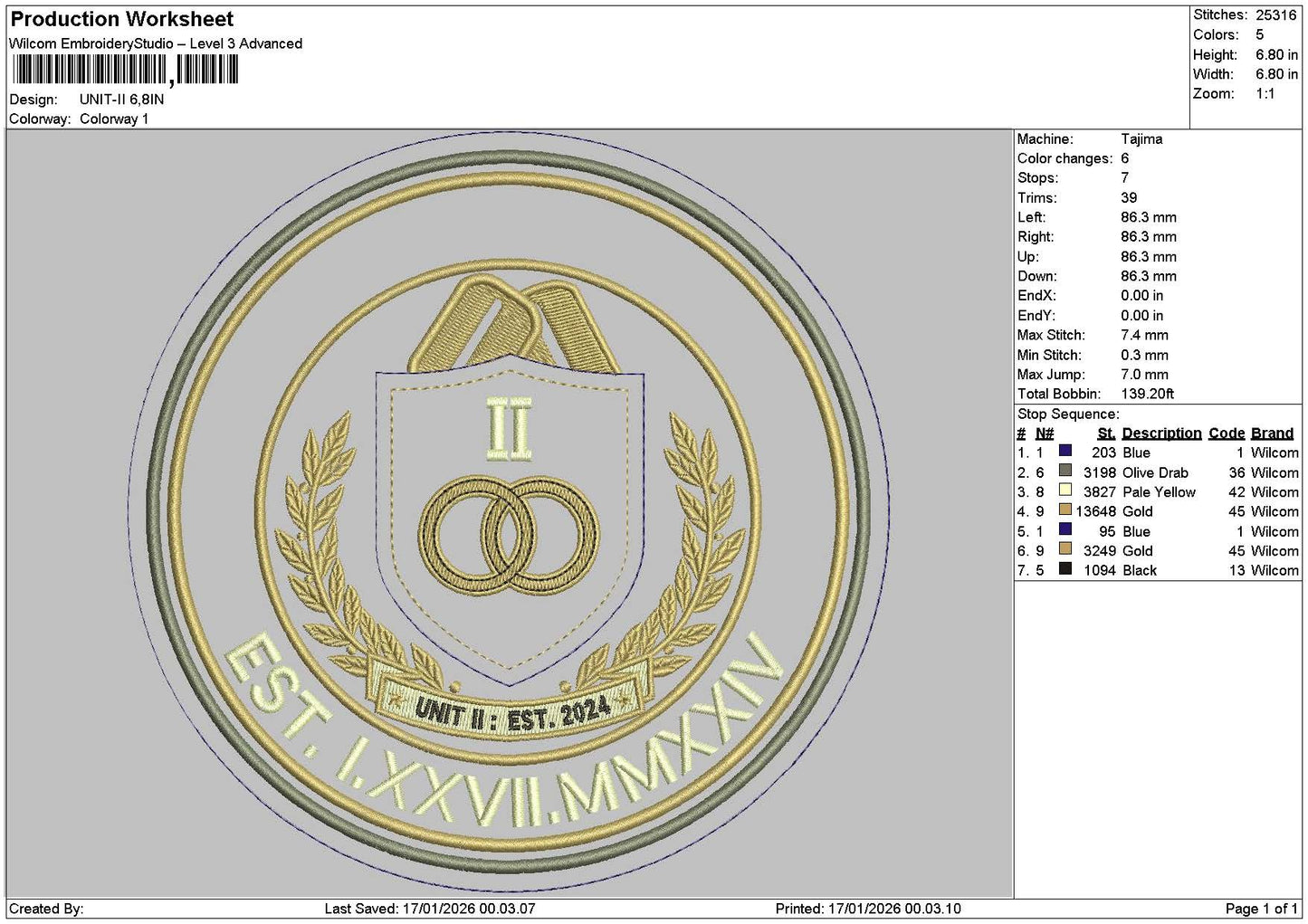This screenshot has width=1308, height=924.
Task: Click the Min Stitch value '0.3 mm'
Action: coord(1144,355)
